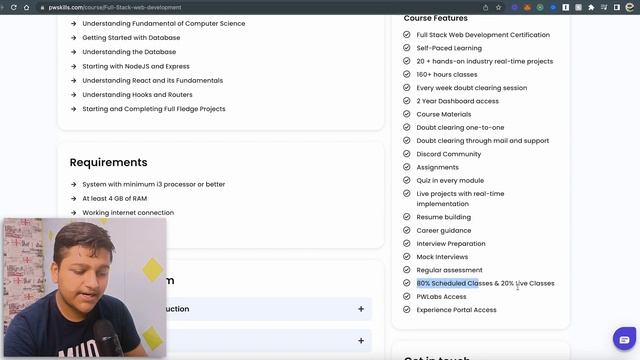Click 'Starting and Completing Full Fledge Projects'
The height and width of the screenshot is (360, 640).
[x=154, y=109]
